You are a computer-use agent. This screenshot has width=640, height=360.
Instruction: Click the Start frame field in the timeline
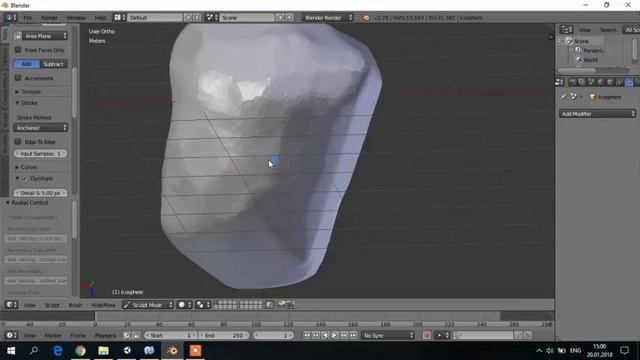click(170, 335)
